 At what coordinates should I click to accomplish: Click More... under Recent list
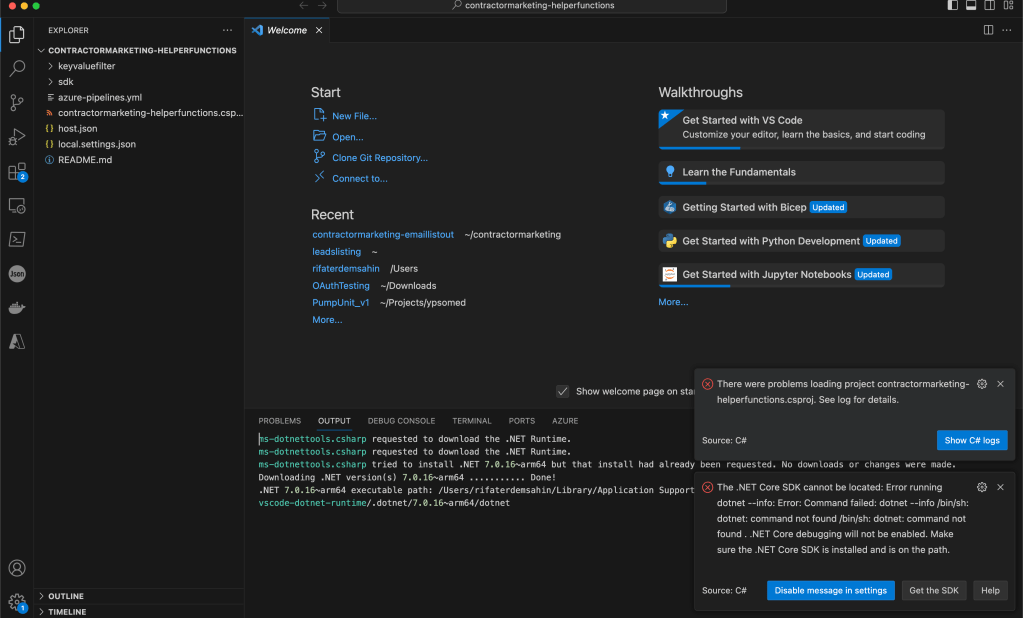[x=327, y=320]
